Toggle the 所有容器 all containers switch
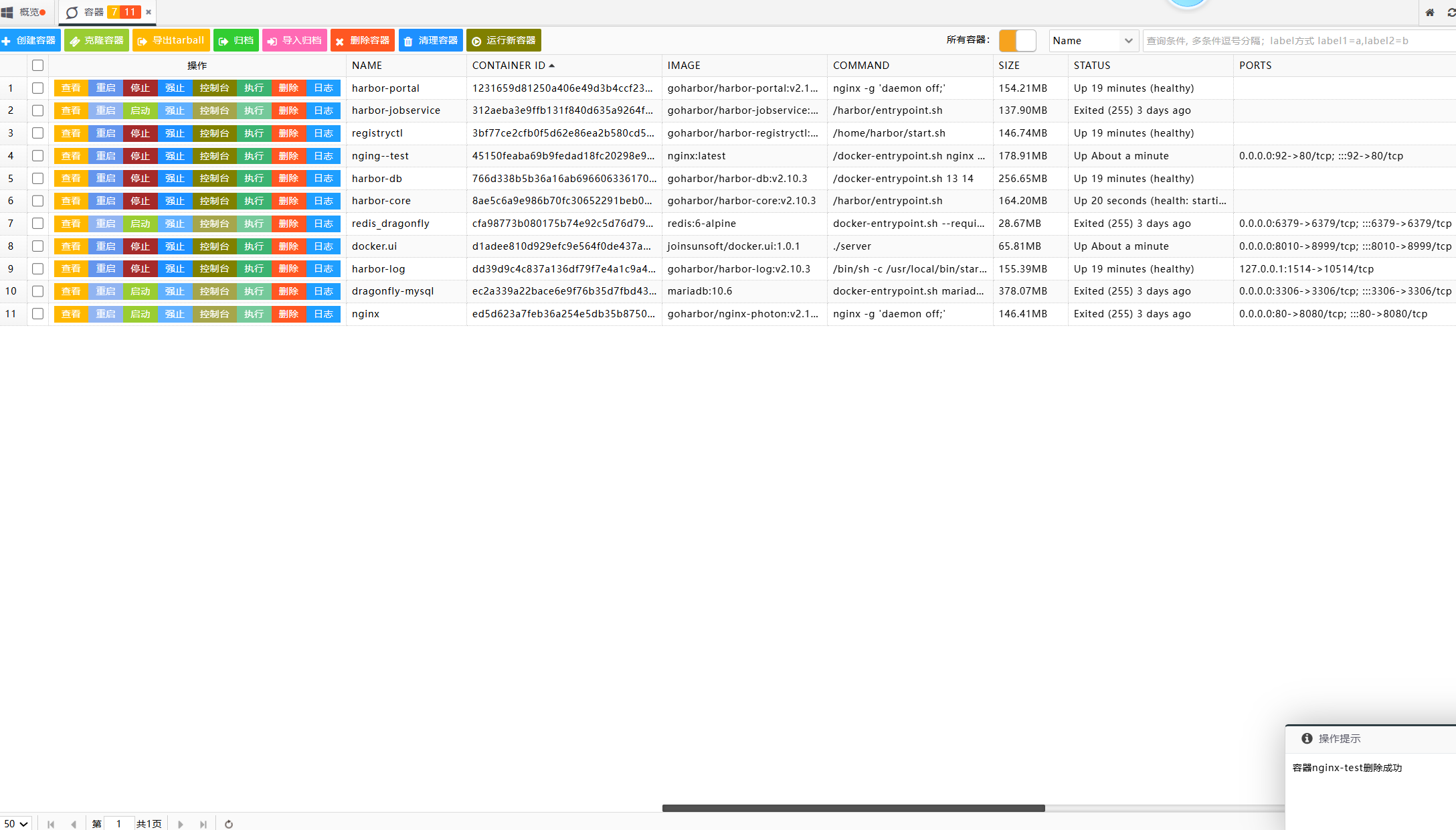1456x830 pixels. pos(1017,41)
